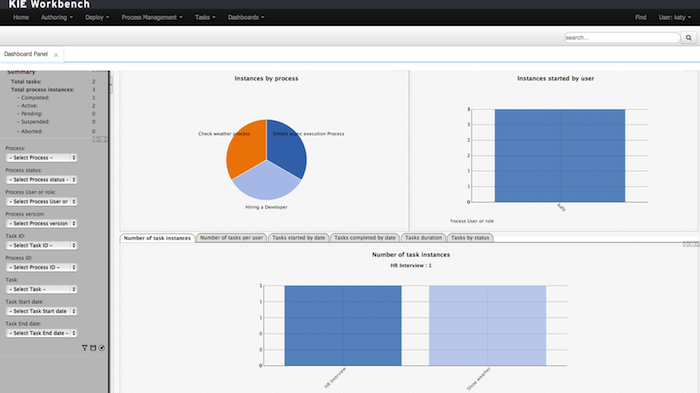Click the Aborted: row label
Viewport: 700px width, 393px height.
click(32, 132)
